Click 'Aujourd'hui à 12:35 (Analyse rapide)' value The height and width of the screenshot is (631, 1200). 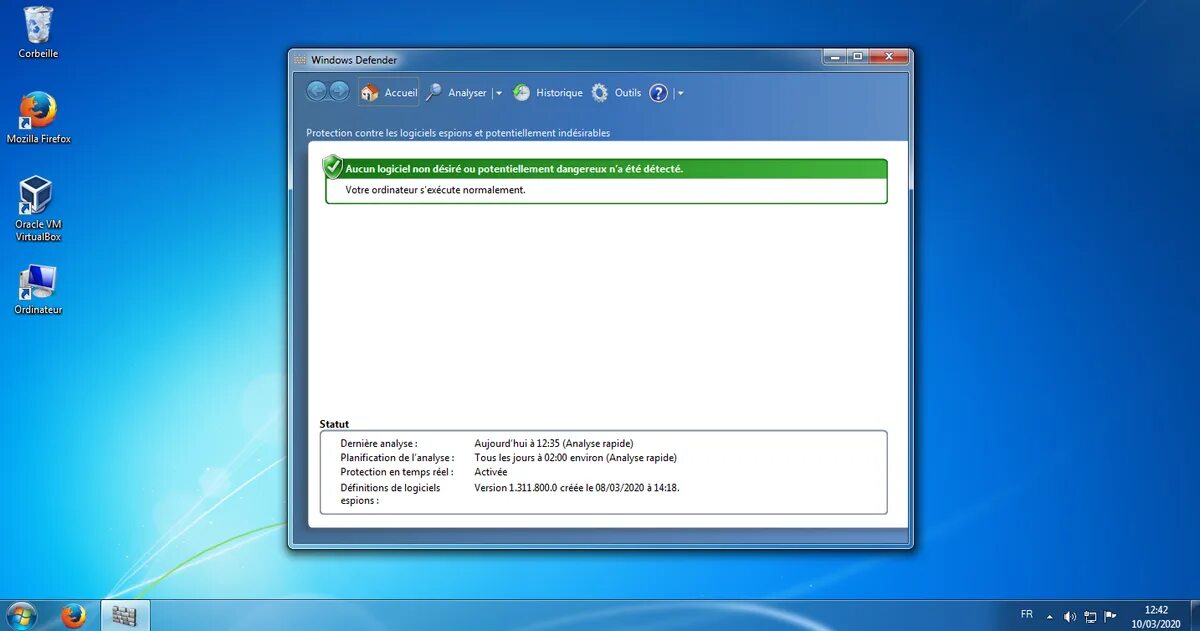[554, 443]
